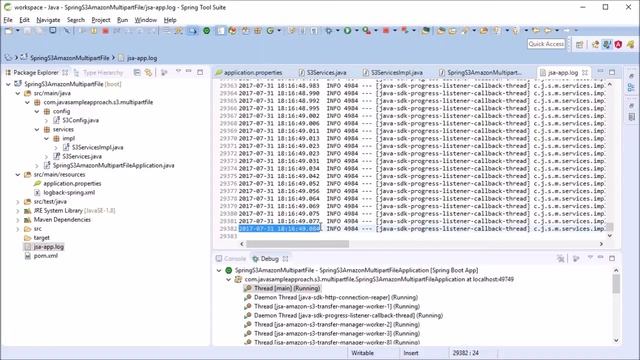The width and height of the screenshot is (640, 360).
Task: Click the green Spring Boot Dashboard icon
Action: (x=207, y=31)
